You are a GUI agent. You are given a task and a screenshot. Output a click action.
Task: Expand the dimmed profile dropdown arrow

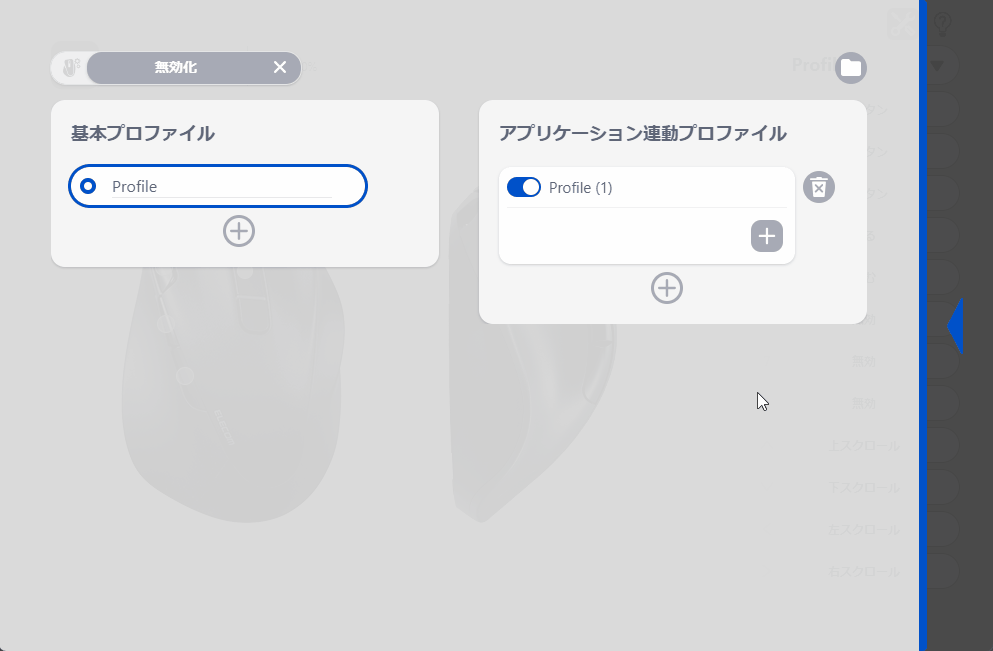click(937, 65)
